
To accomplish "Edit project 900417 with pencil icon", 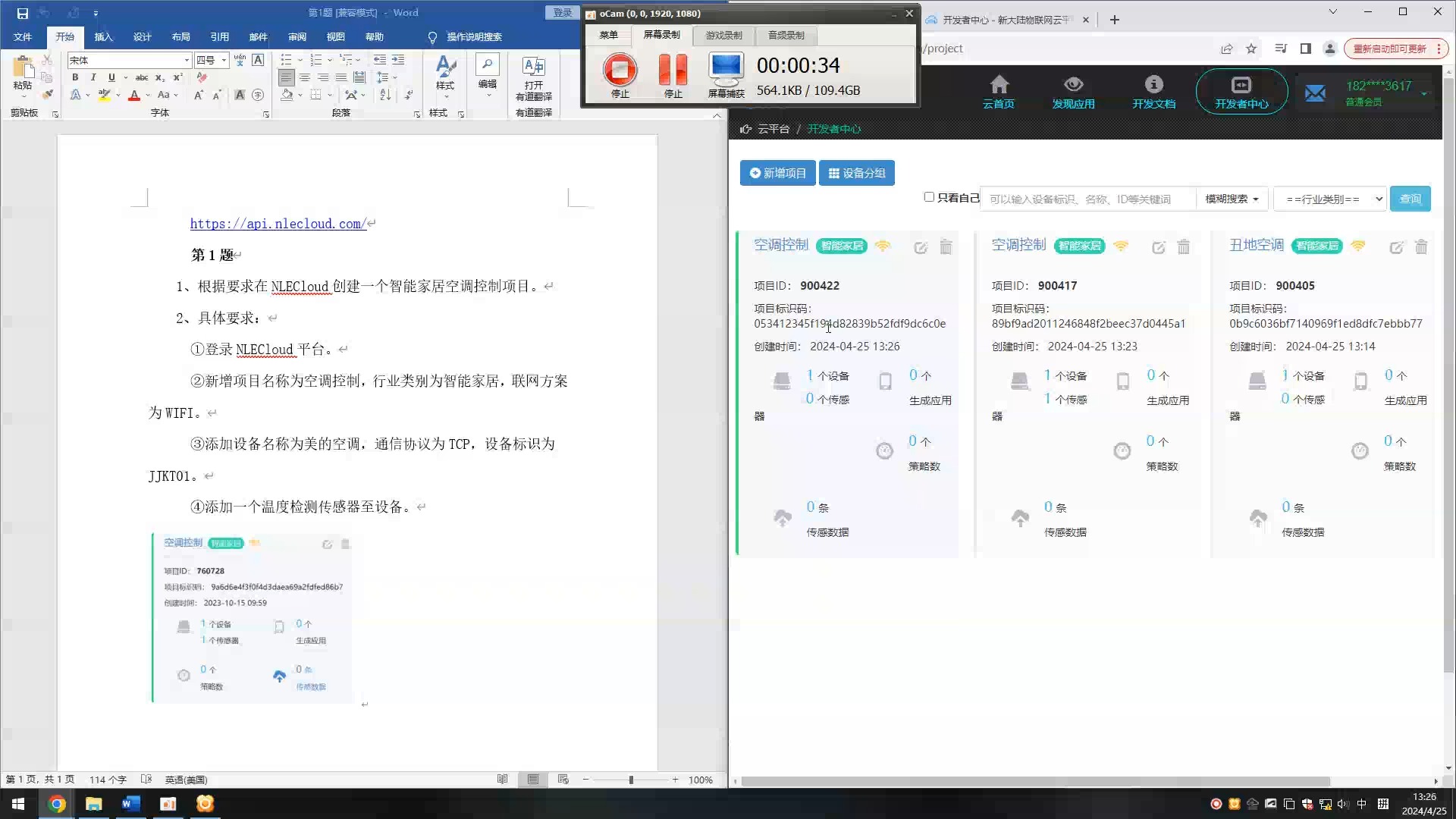I will click(1159, 247).
